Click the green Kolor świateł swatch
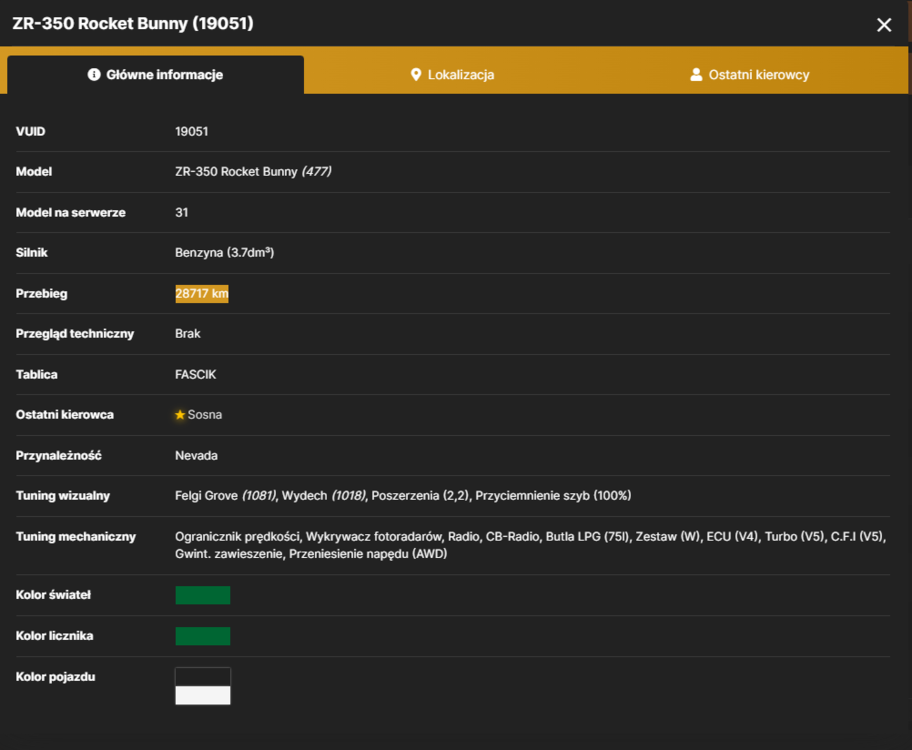This screenshot has height=750, width=912. tap(202, 595)
